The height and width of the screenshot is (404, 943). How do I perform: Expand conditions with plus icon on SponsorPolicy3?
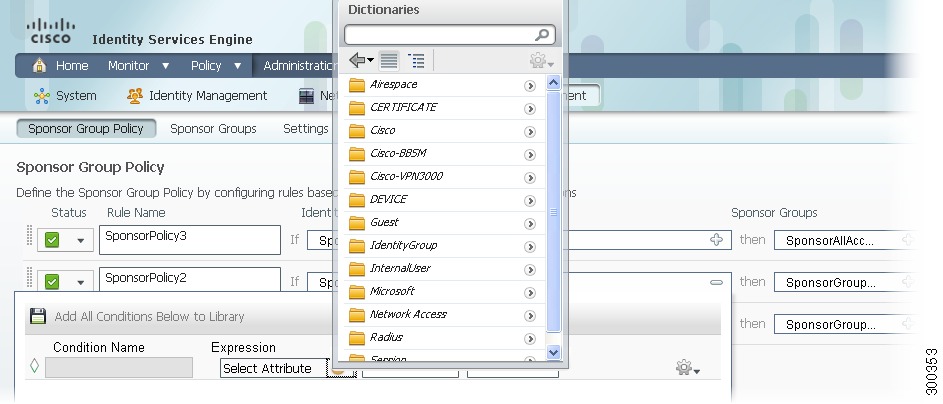pyautogui.click(x=716, y=240)
